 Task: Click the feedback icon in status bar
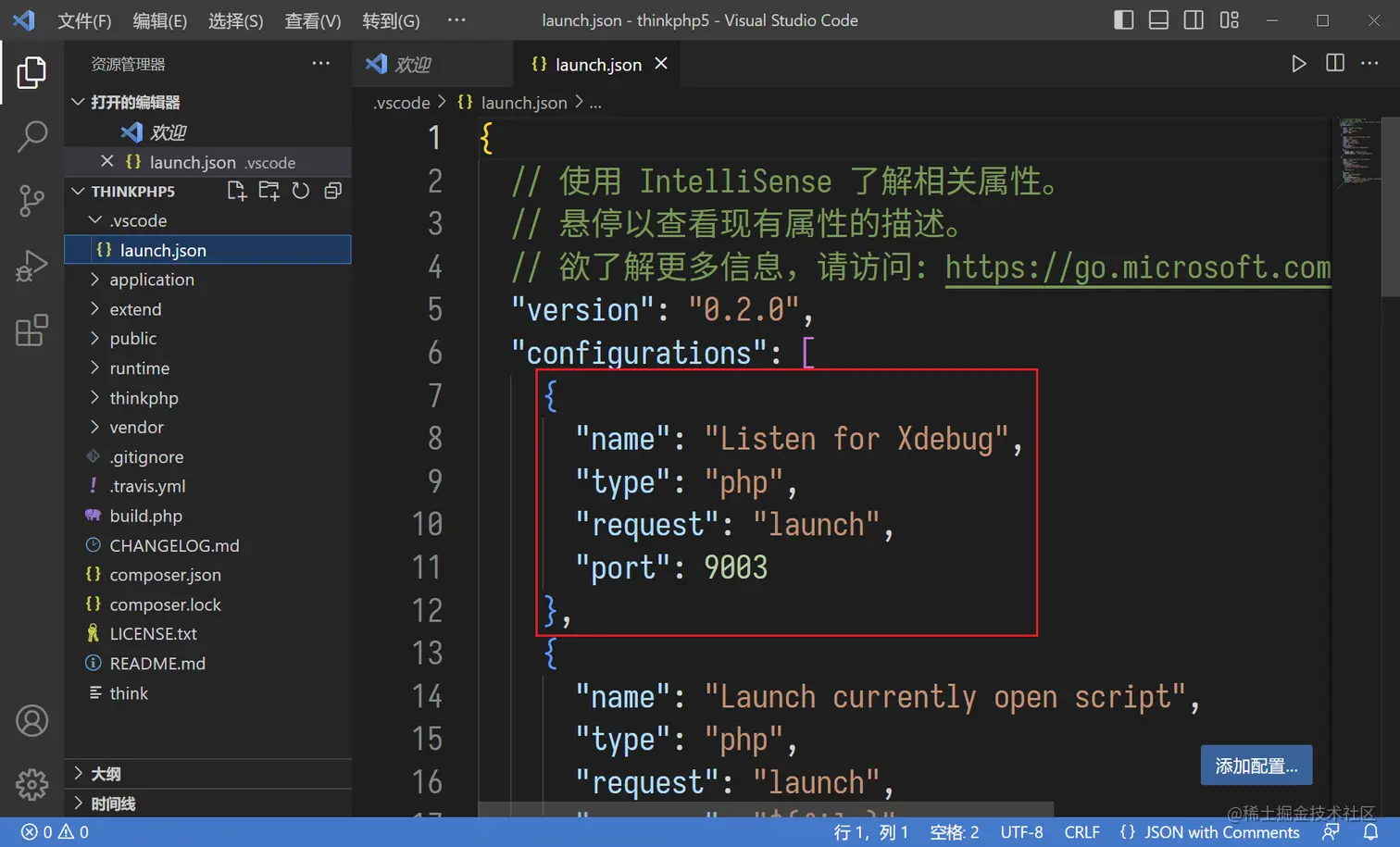tap(1331, 831)
